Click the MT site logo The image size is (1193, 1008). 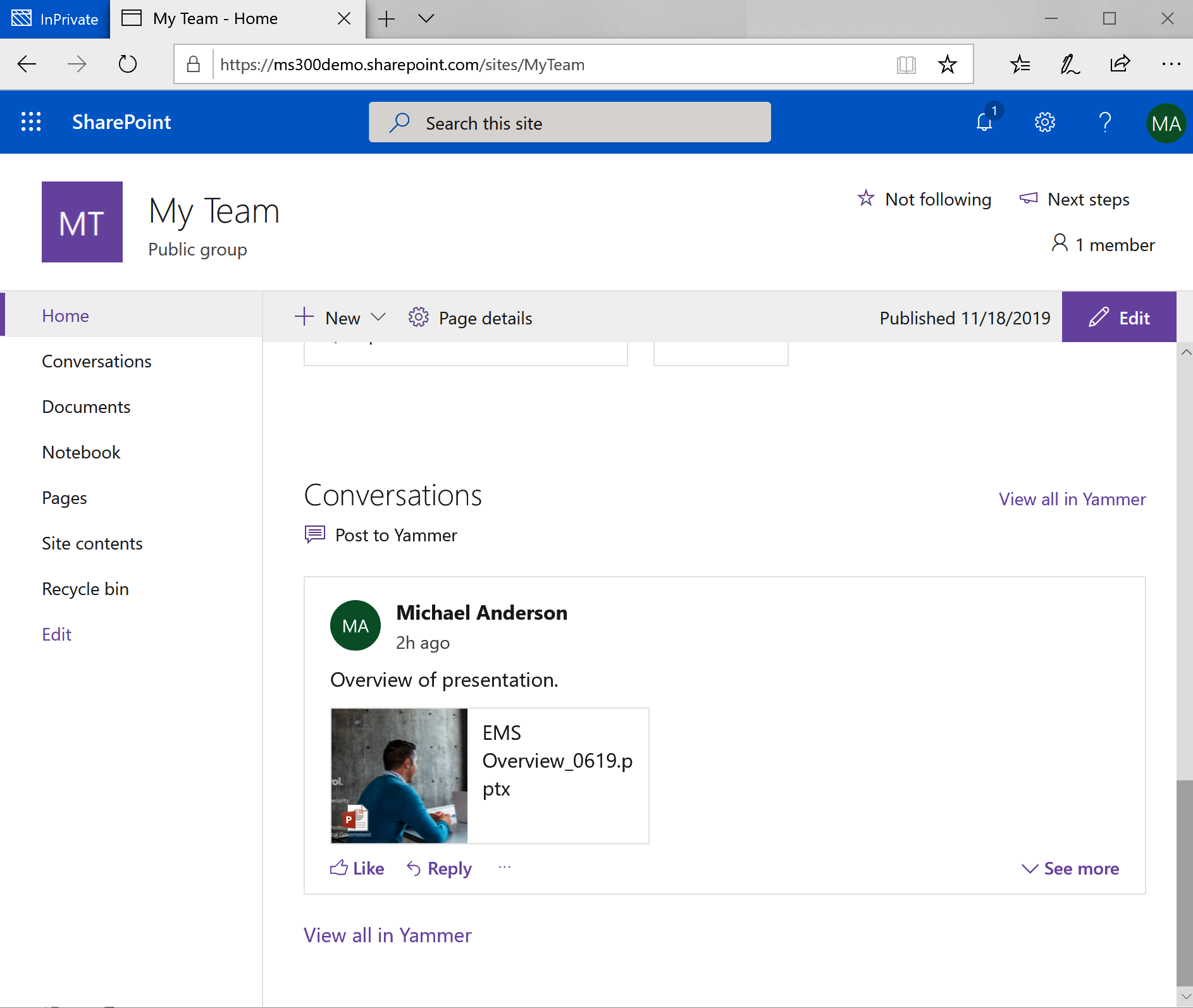(x=82, y=222)
